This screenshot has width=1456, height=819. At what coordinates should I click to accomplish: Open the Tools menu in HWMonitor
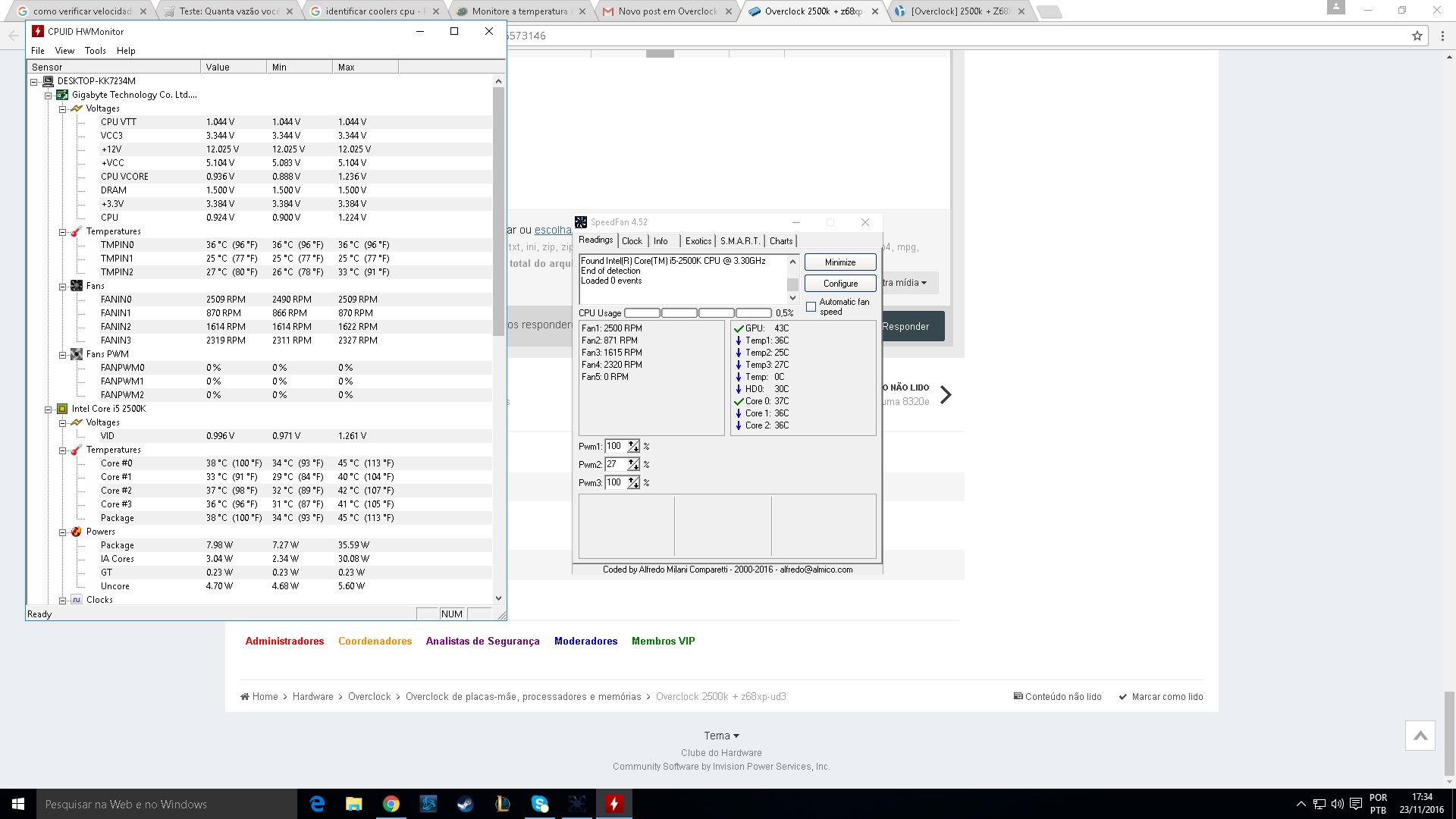(96, 51)
